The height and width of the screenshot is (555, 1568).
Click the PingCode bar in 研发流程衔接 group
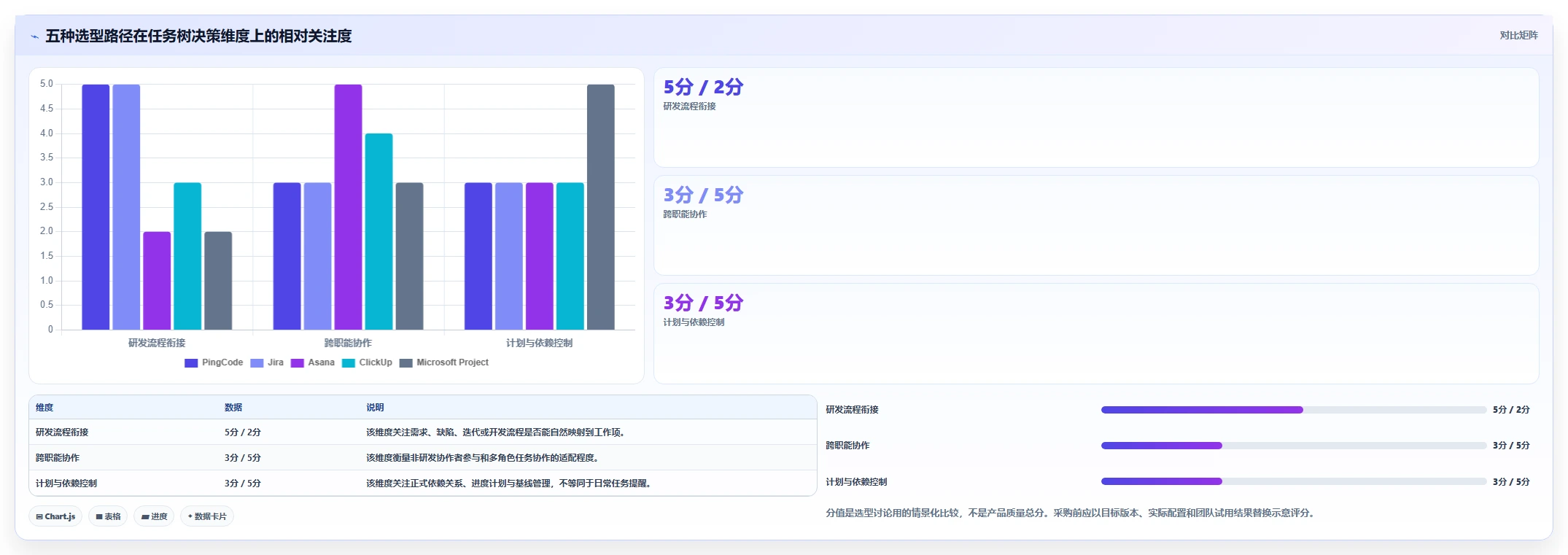point(96,207)
